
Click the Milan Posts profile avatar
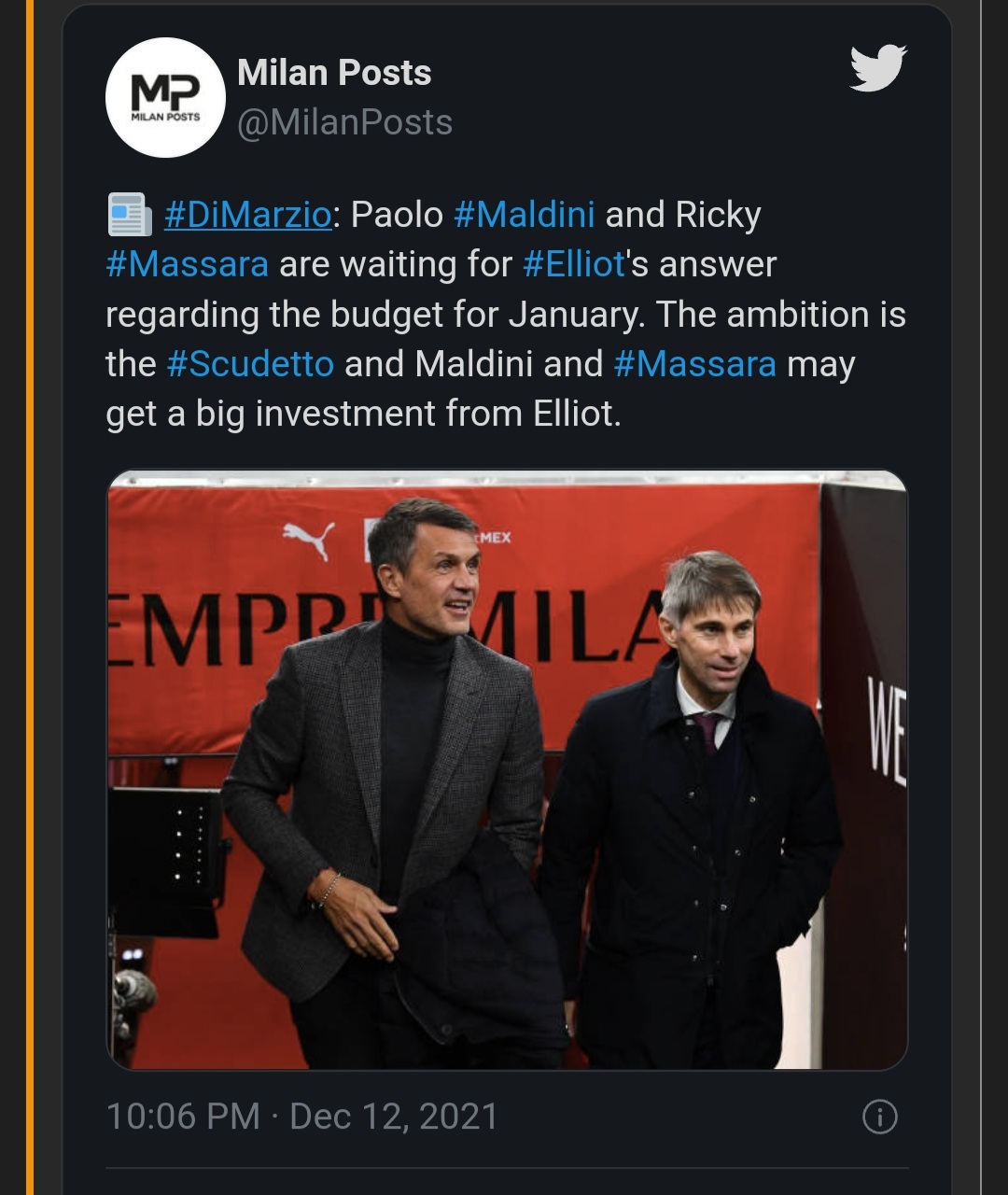[165, 97]
